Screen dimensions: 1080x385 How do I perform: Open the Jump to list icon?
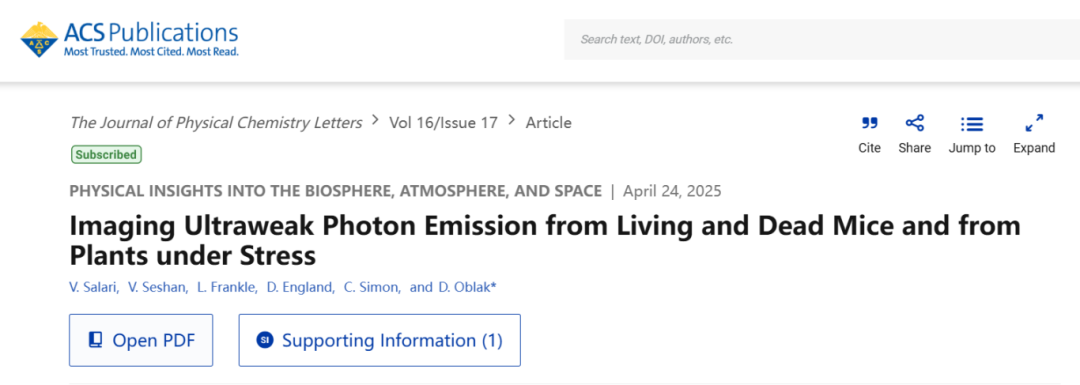click(x=972, y=124)
